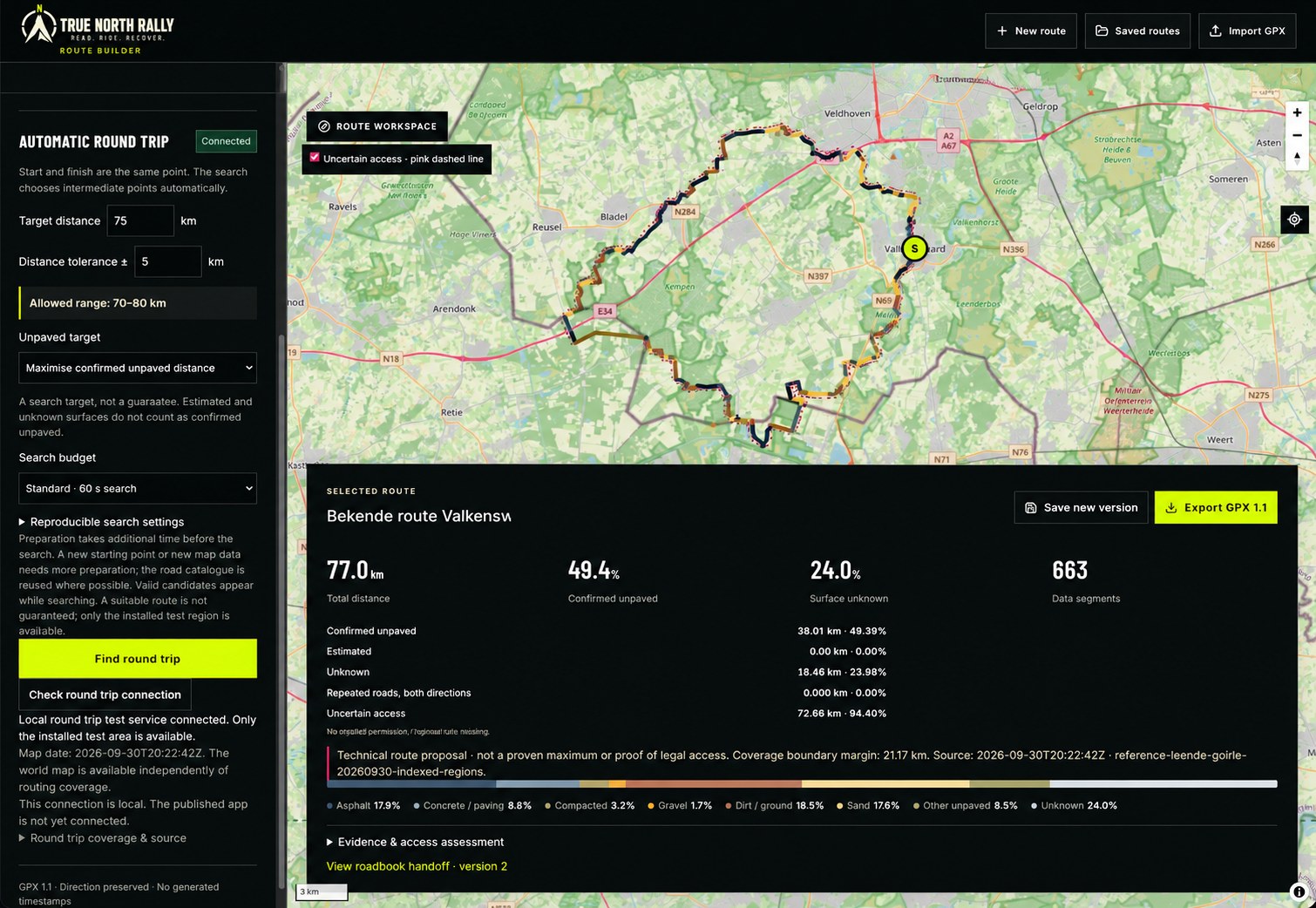The width and height of the screenshot is (1316, 908).
Task: Click the Route Workspace label
Action: tap(386, 126)
